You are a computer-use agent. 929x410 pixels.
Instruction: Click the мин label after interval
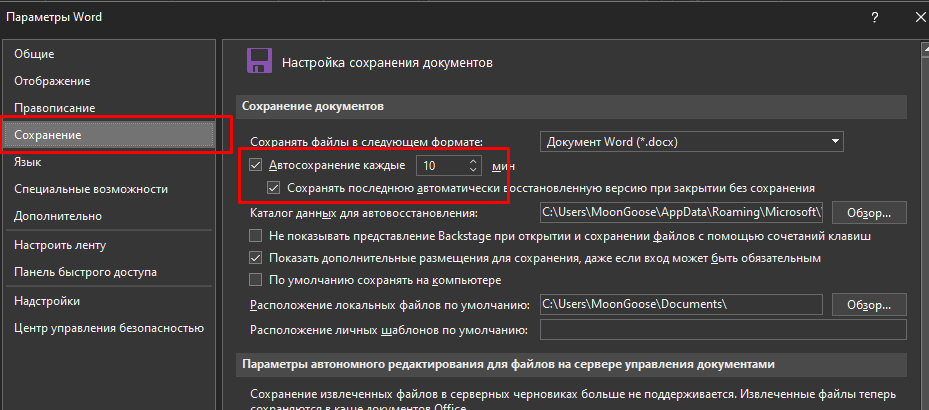[x=503, y=166]
